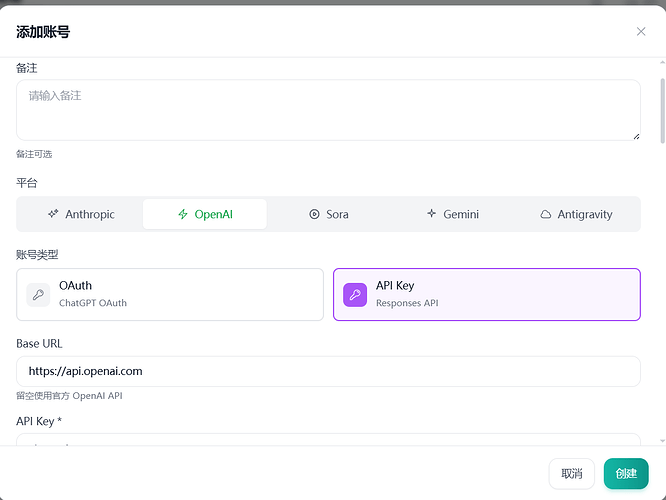
Task: Click the remarks textarea resize handle
Action: 636,136
